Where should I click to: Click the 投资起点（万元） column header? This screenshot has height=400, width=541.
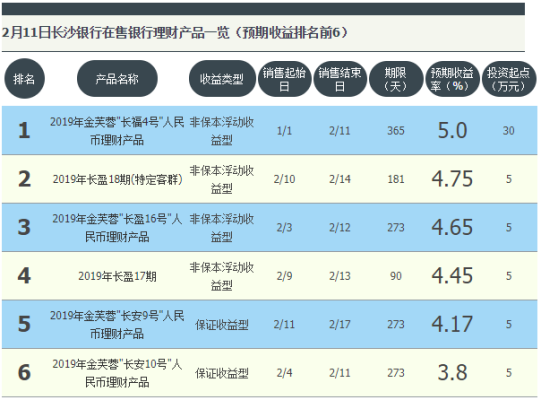(x=509, y=79)
